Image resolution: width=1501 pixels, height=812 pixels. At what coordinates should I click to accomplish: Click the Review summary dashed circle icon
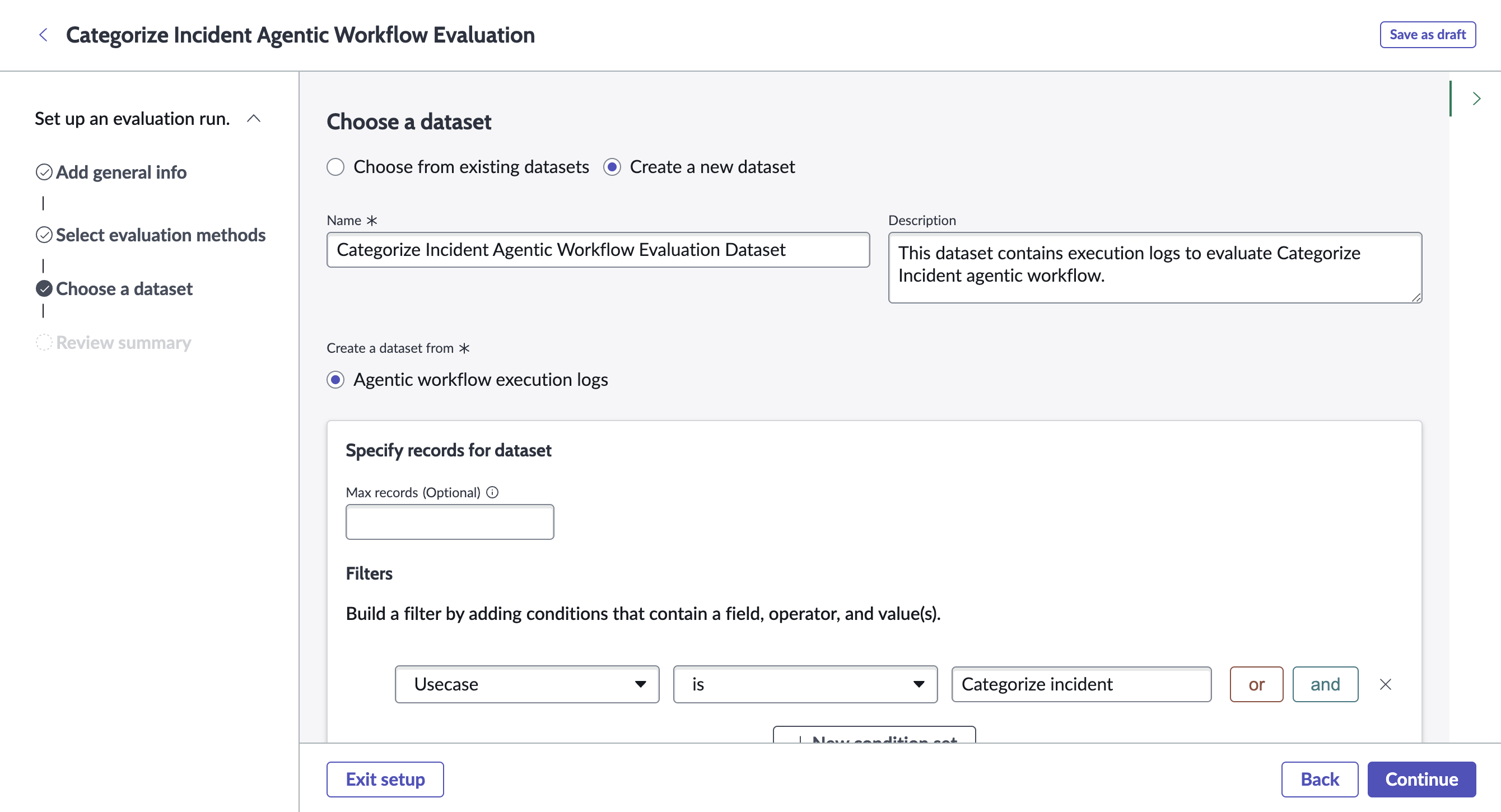tap(44, 343)
